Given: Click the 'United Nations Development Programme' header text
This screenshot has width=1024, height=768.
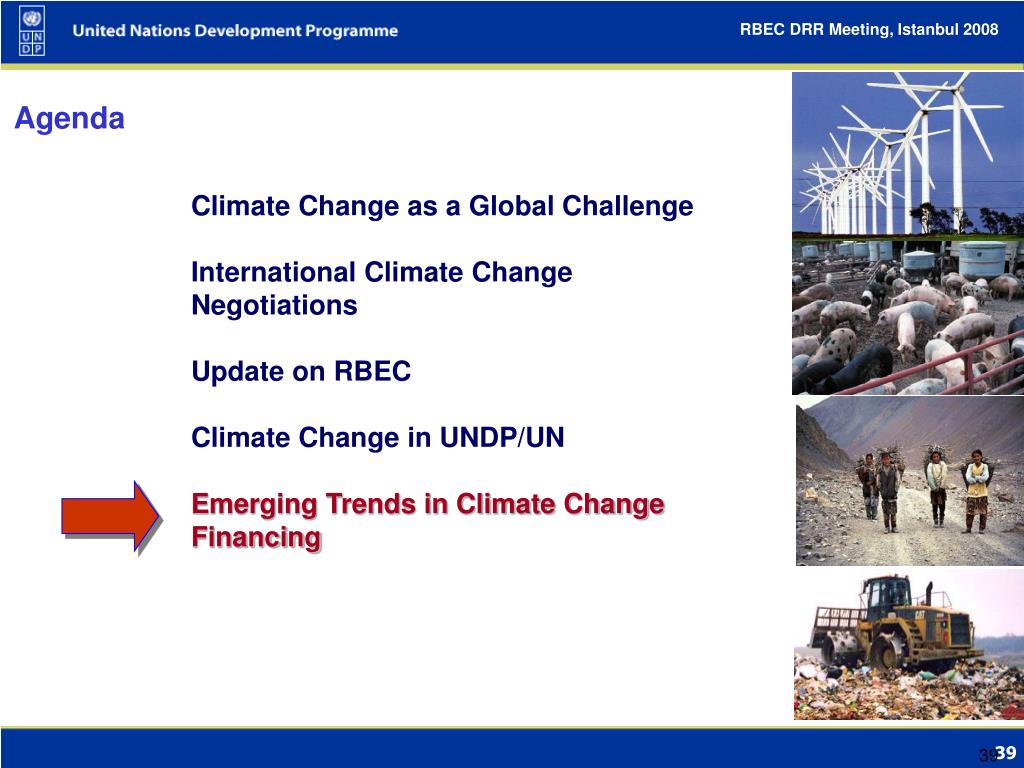Looking at the screenshot, I should [x=235, y=31].
